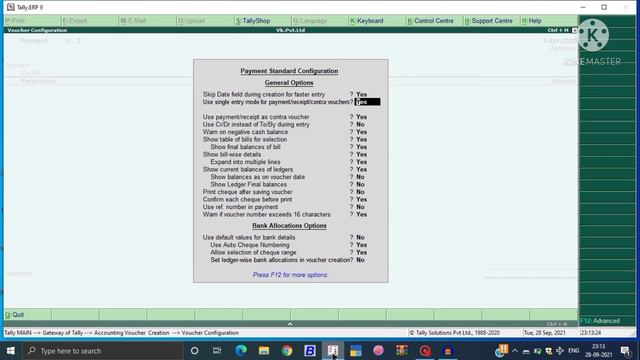Image resolution: width=640 pixels, height=360 pixels.
Task: Open the pink round taskbar app icon
Action: point(378,351)
